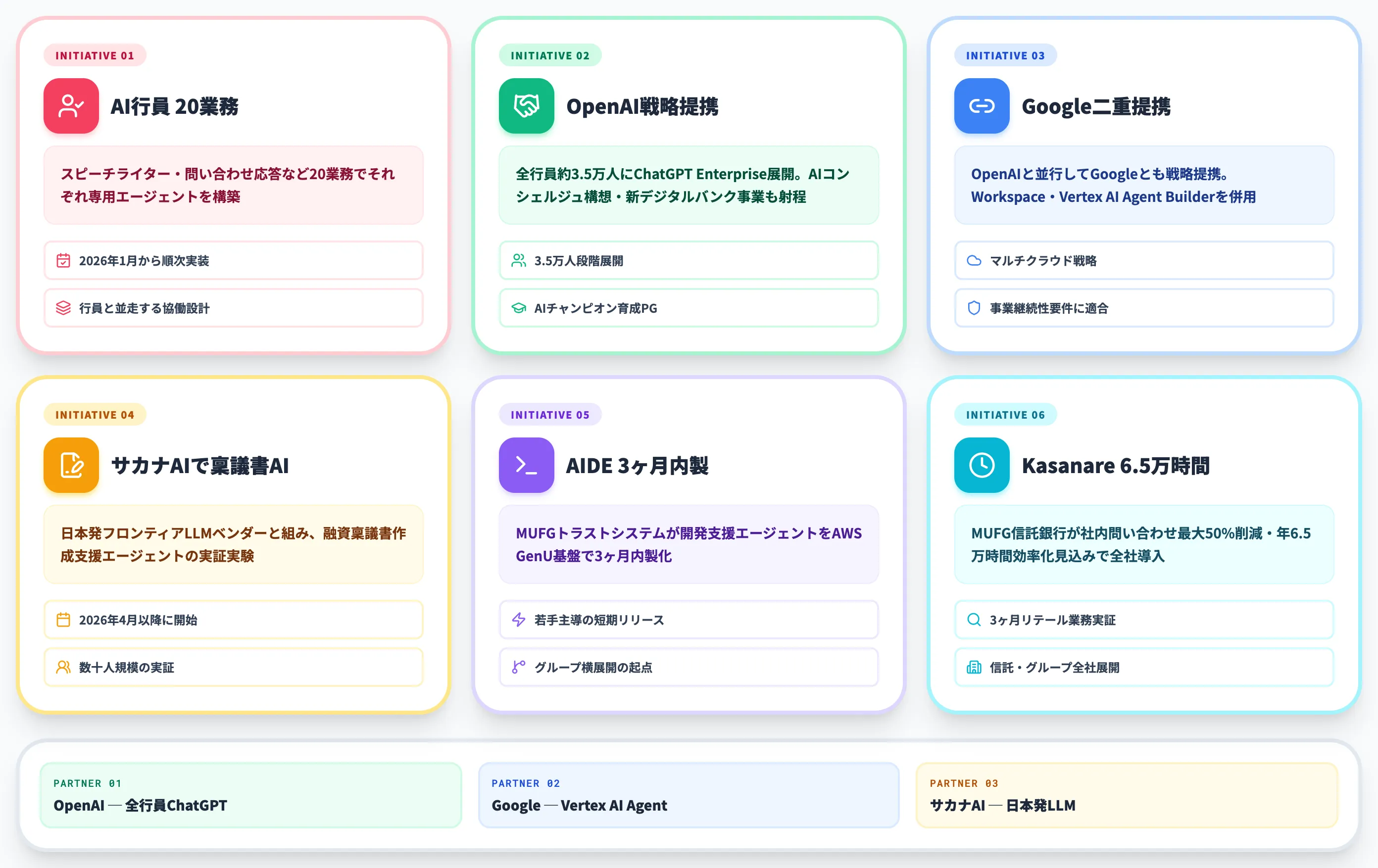Click the people icon beside 数十人規模の実証

click(x=63, y=667)
